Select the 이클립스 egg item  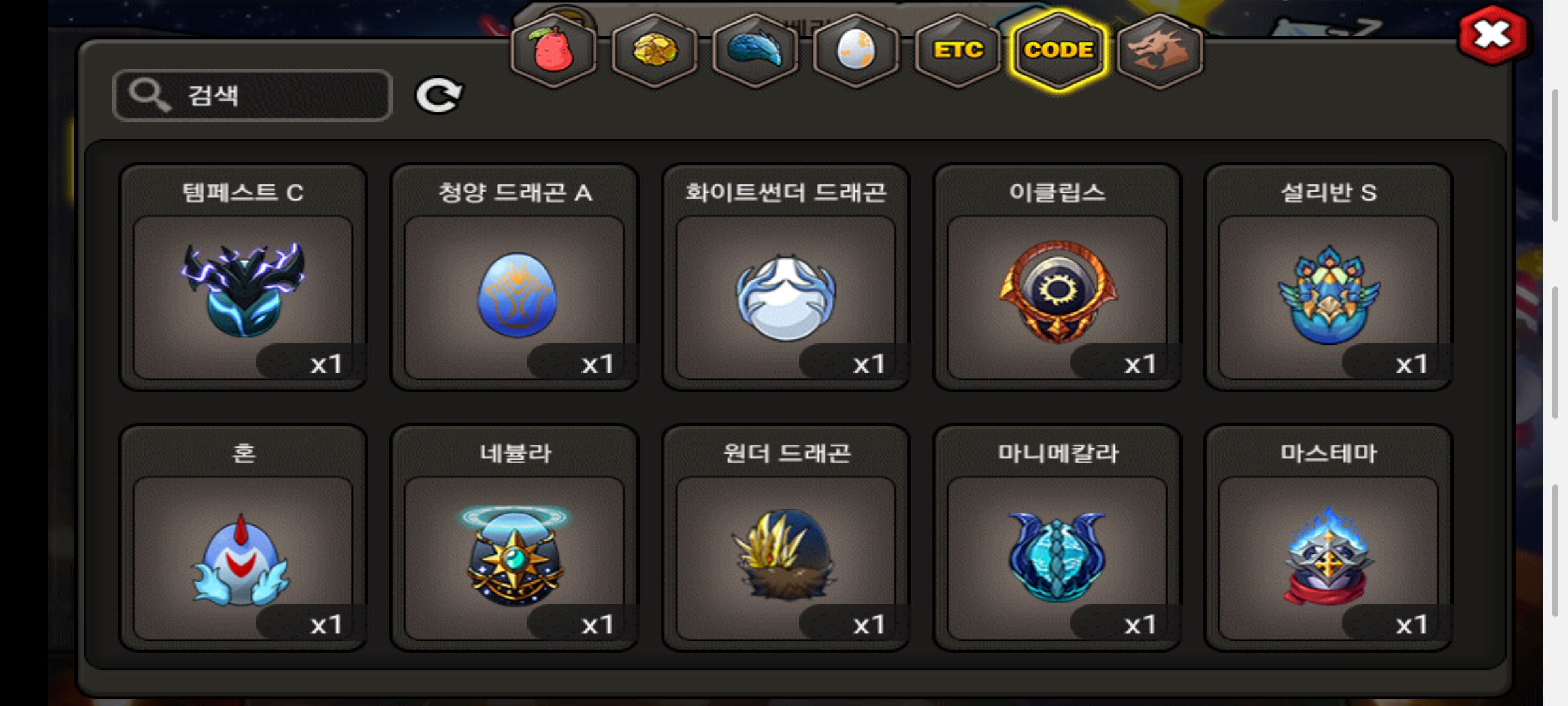[x=1057, y=277]
